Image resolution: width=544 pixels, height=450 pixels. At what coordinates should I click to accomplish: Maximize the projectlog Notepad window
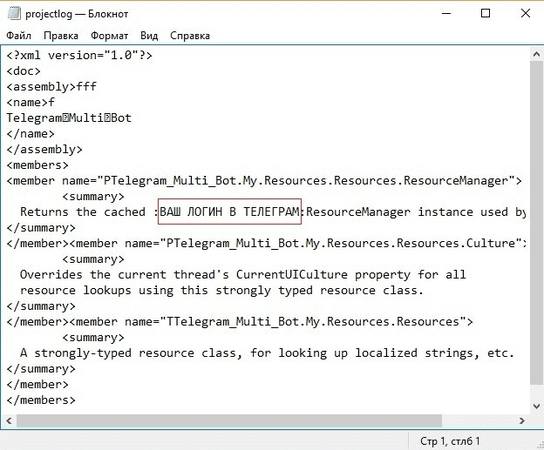pyautogui.click(x=485, y=14)
